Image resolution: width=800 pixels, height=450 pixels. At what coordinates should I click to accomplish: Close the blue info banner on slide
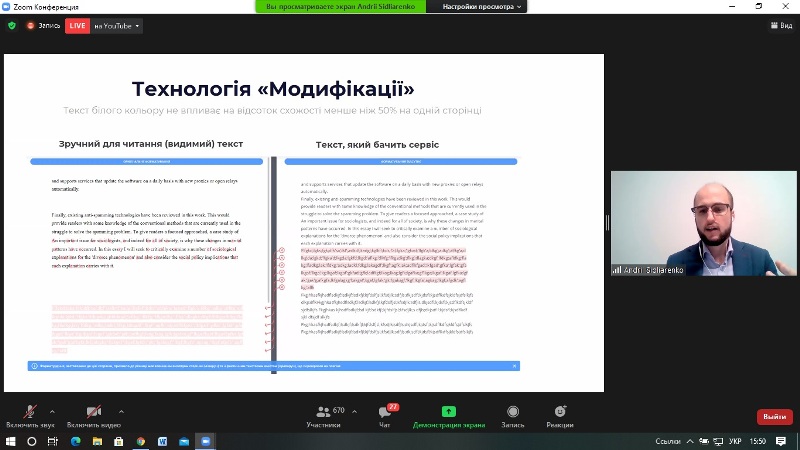tap(514, 366)
